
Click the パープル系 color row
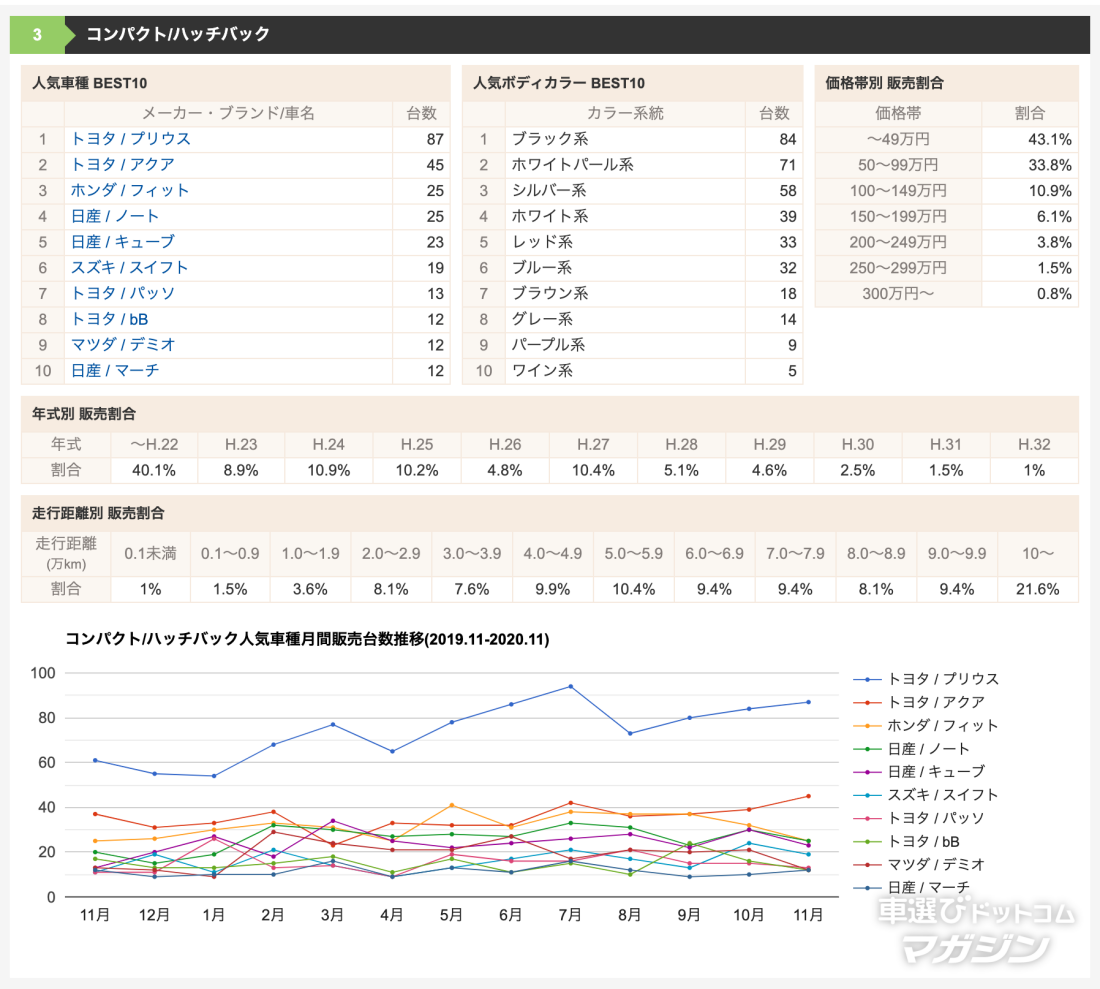632,344
